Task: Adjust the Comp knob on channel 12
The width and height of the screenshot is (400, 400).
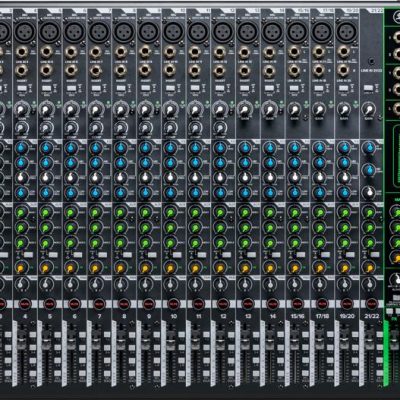Action: click(x=219, y=128)
